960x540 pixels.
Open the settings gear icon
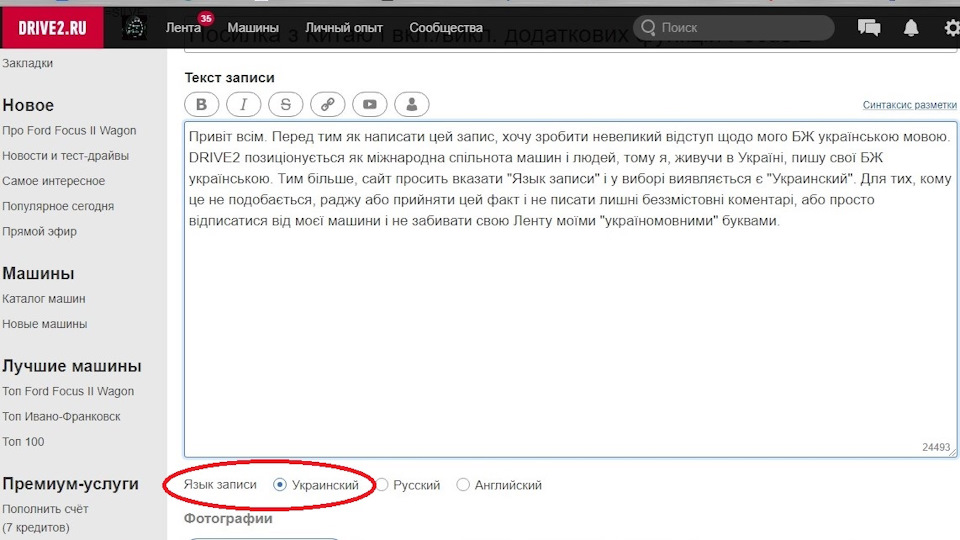[x=952, y=28]
